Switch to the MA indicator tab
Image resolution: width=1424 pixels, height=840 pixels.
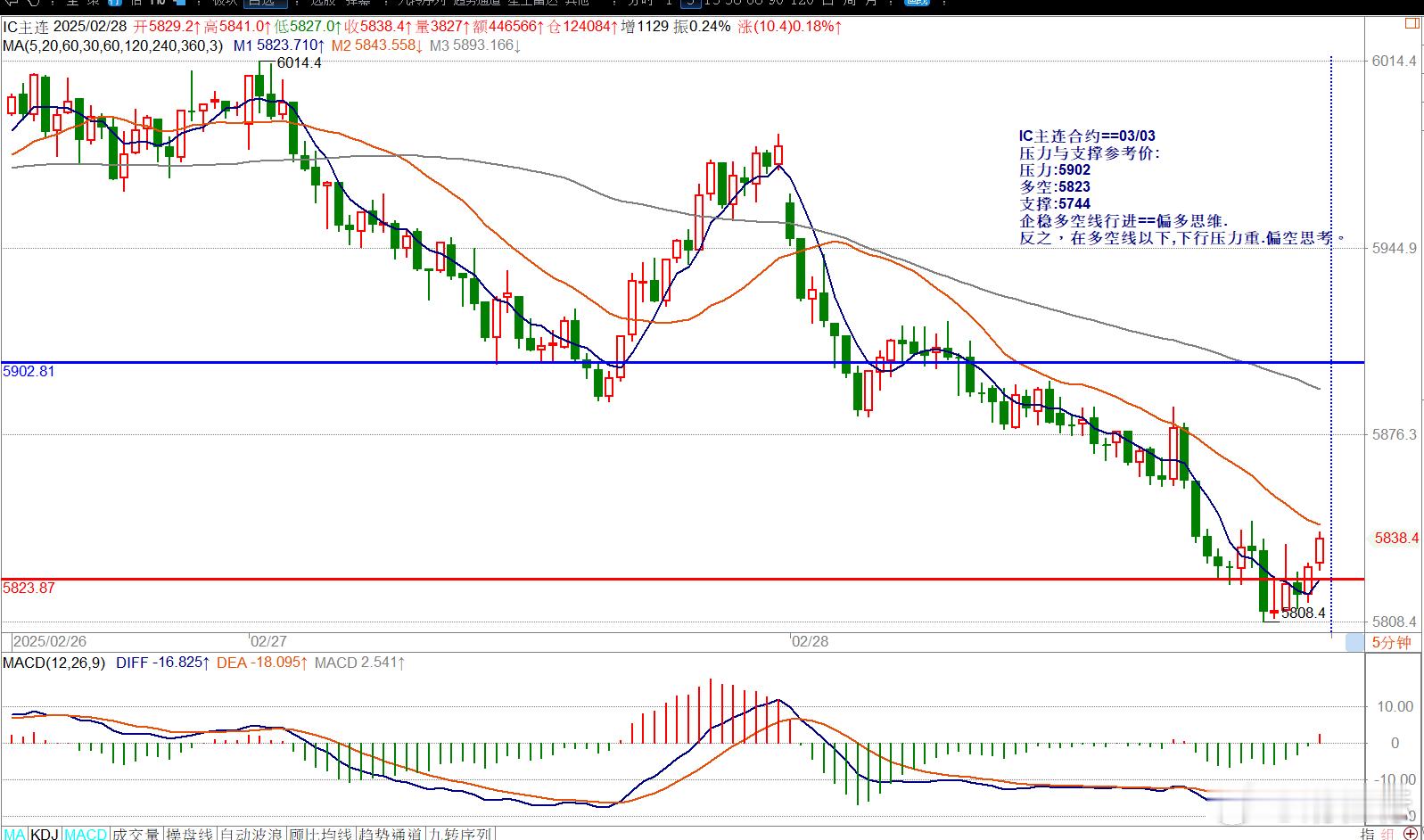pos(15,834)
